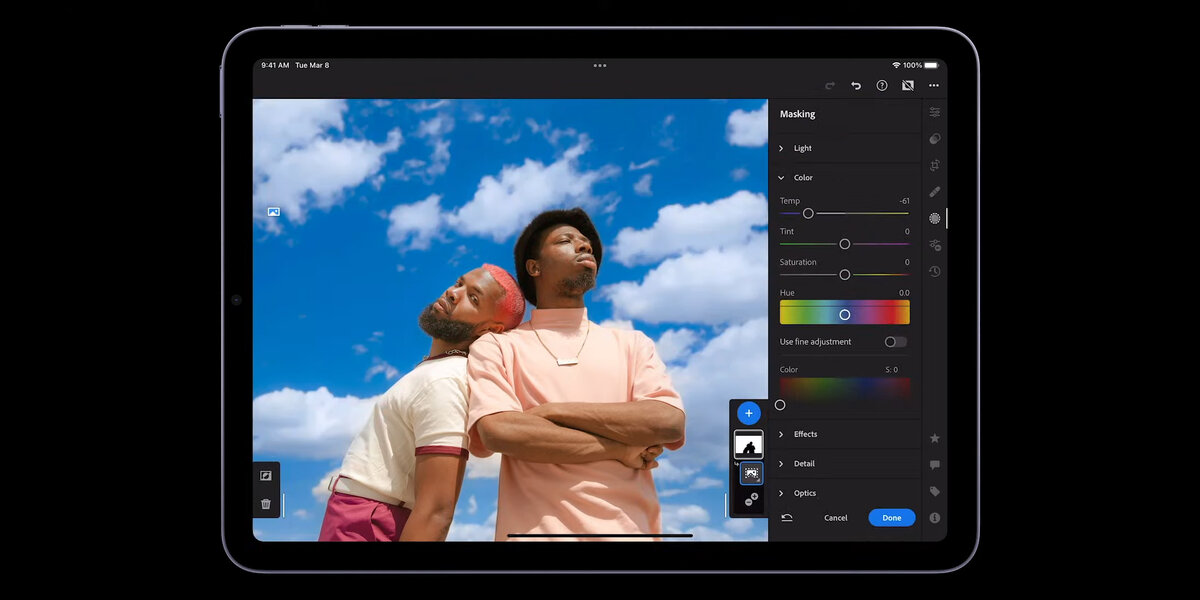This screenshot has height=600, width=1200.
Task: Undo the last edit
Action: [x=856, y=86]
